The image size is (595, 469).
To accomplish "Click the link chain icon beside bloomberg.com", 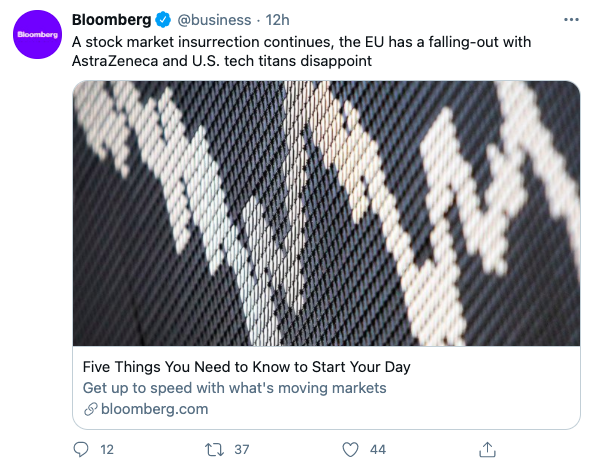I will tap(91, 409).
